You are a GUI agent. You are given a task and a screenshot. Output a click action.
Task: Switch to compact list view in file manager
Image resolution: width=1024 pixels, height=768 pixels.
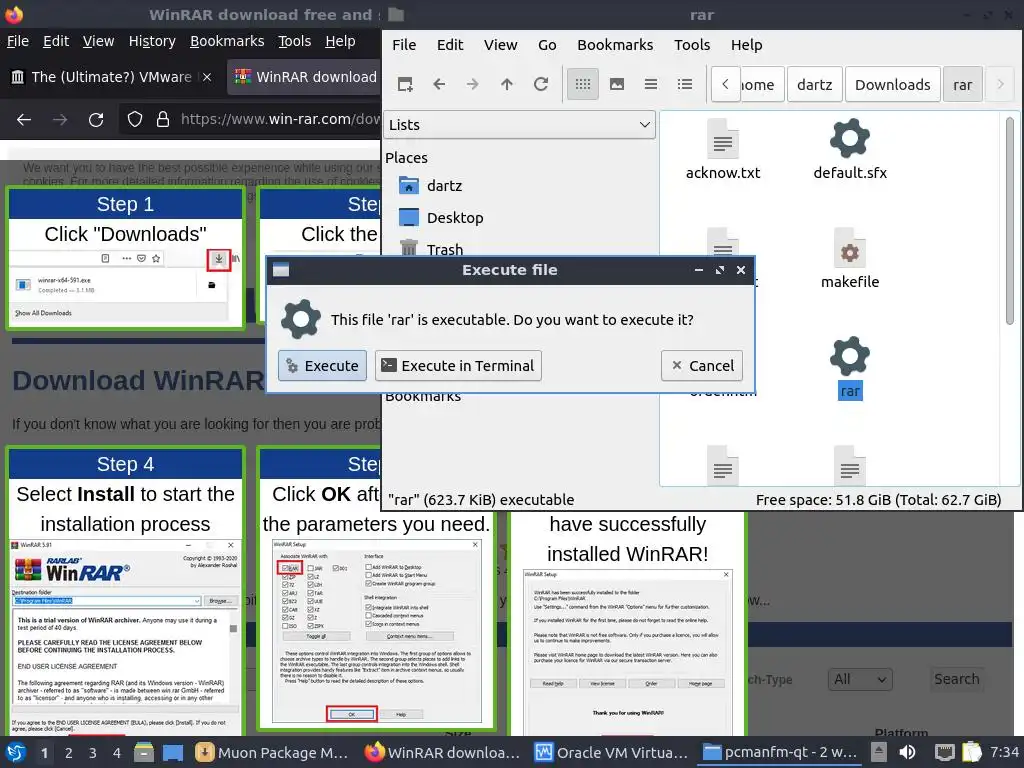[650, 84]
